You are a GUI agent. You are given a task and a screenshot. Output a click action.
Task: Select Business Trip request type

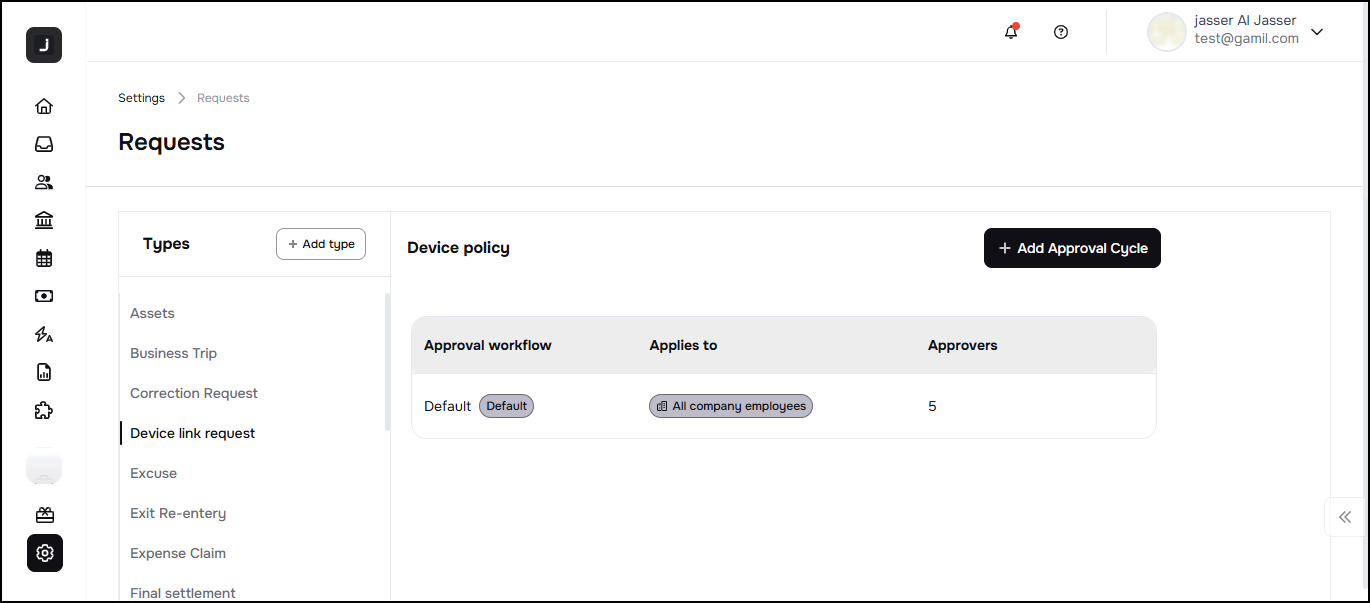pyautogui.click(x=173, y=353)
